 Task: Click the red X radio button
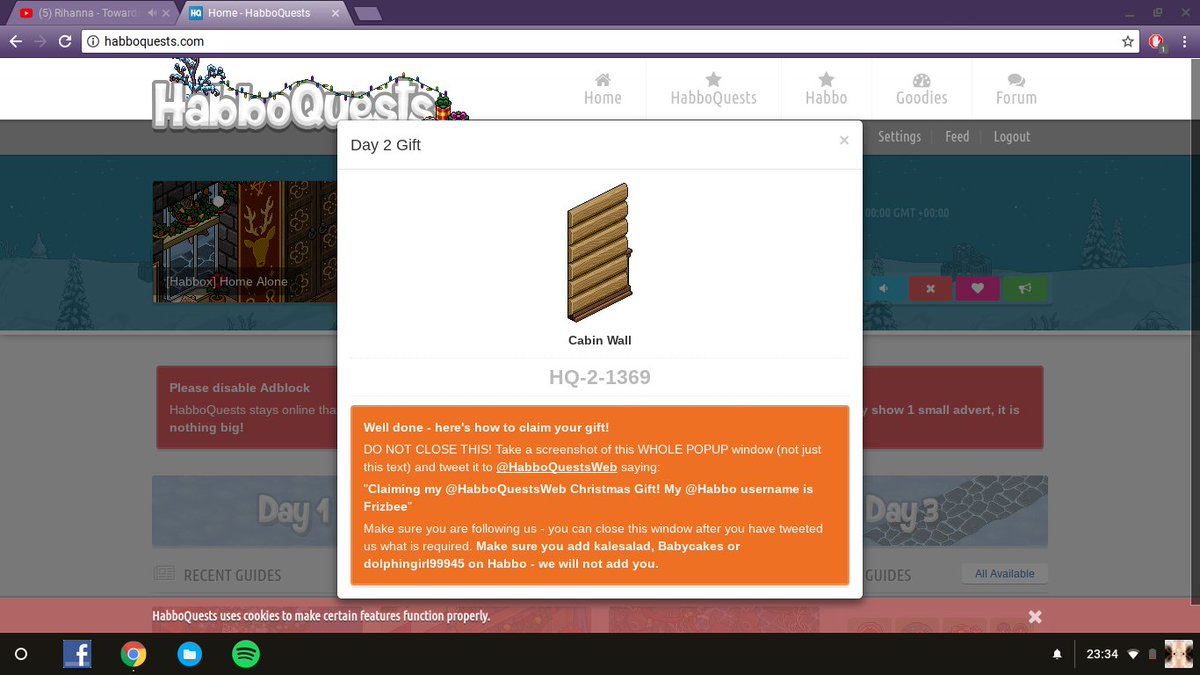pyautogui.click(x=930, y=289)
